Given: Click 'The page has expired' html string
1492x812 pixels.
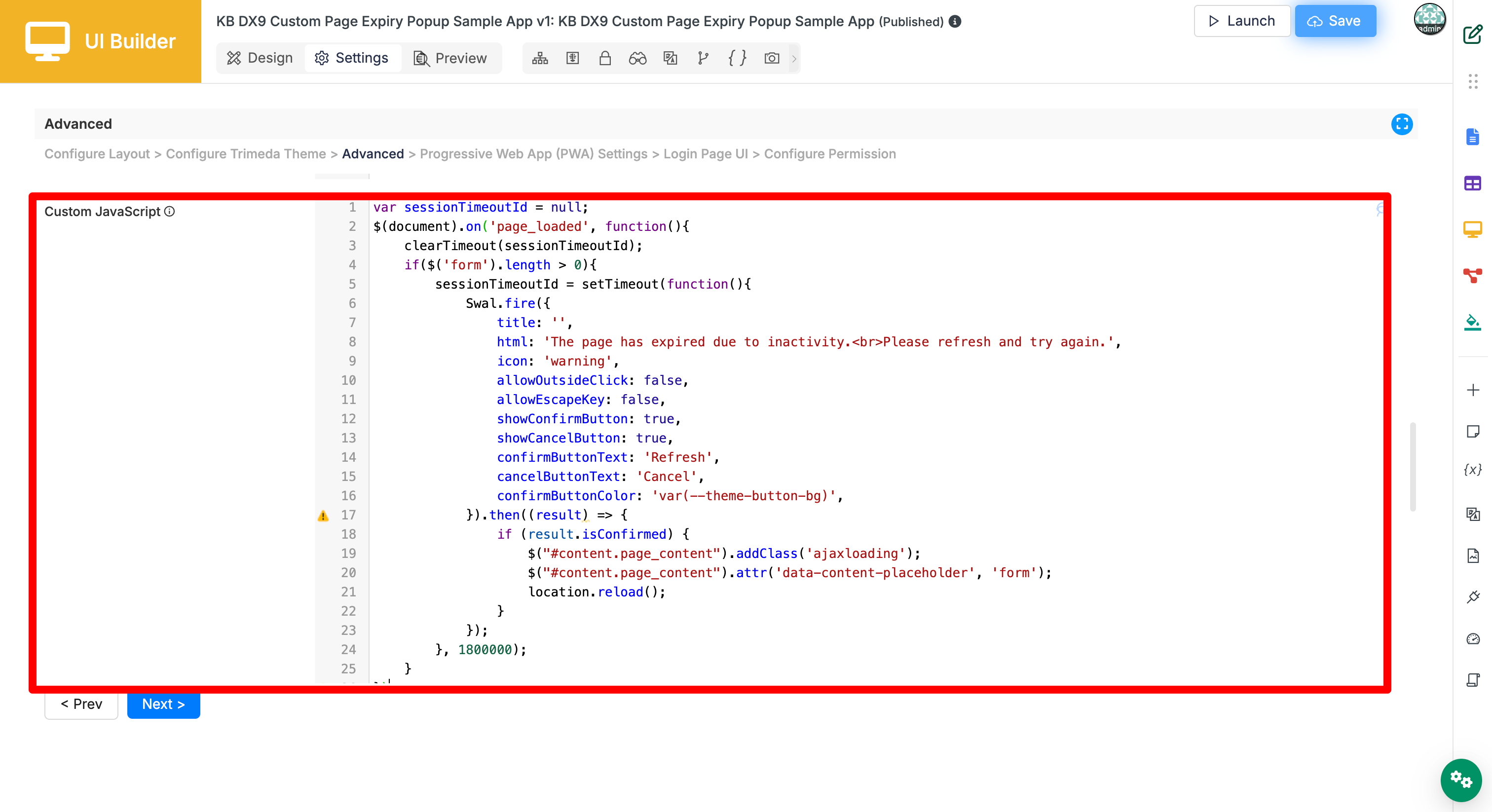Looking at the screenshot, I should coord(828,342).
